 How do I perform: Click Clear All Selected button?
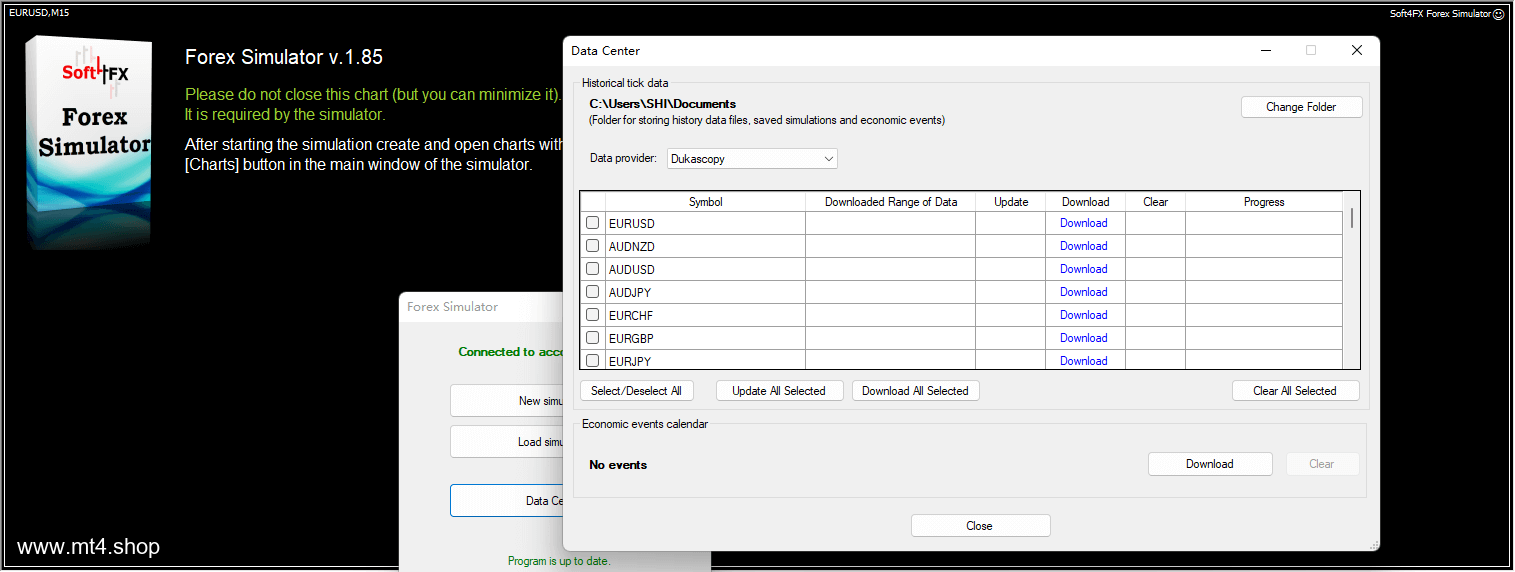tap(1295, 391)
